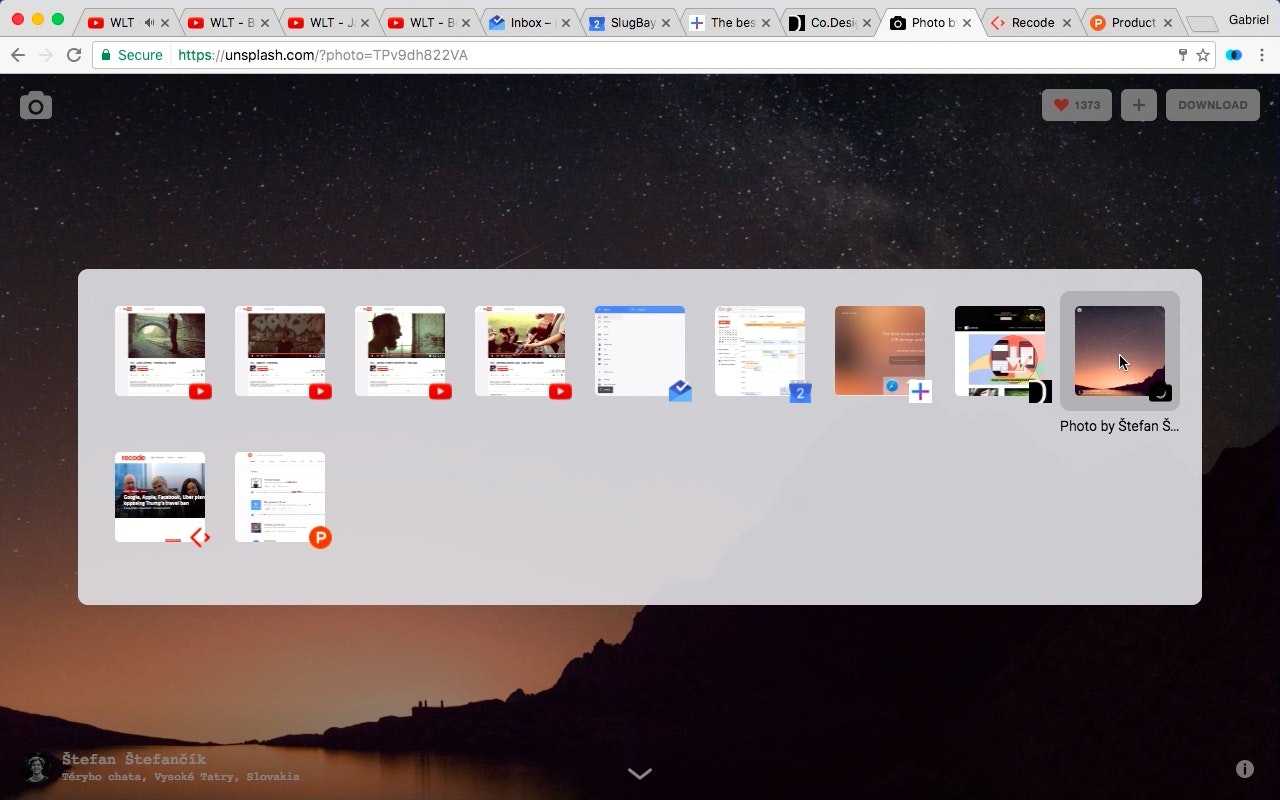
Task: Click the Secure padlock badge
Action: tap(131, 55)
